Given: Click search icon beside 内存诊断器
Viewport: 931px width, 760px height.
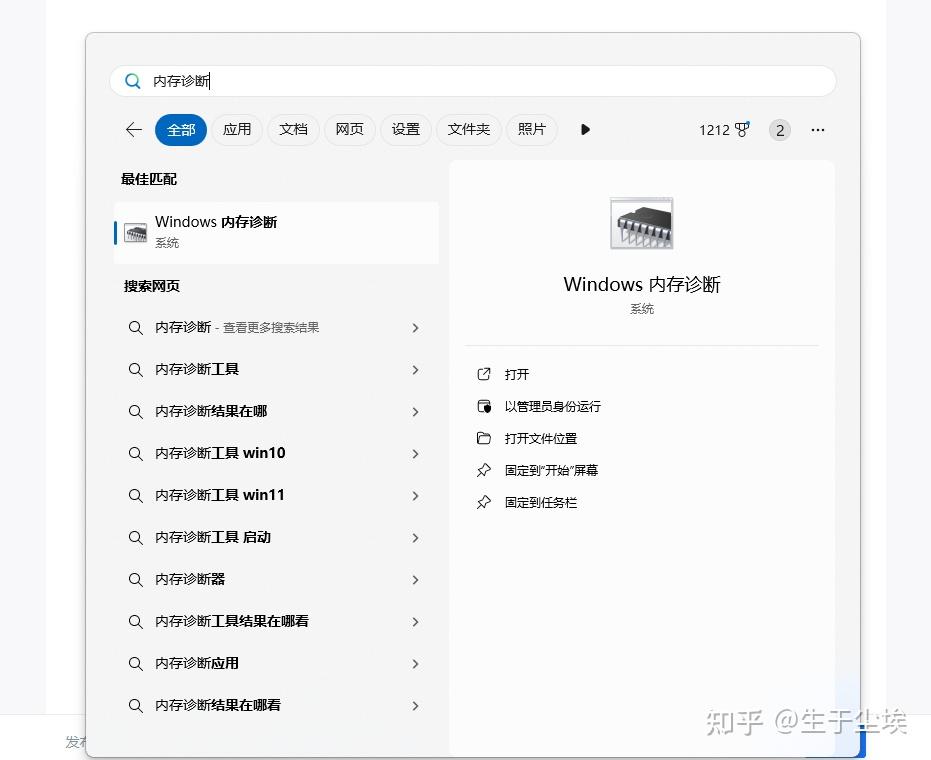Looking at the screenshot, I should pyautogui.click(x=135, y=580).
